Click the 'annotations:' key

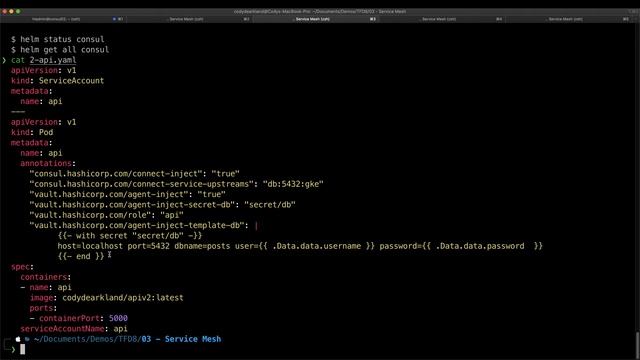tap(48, 163)
